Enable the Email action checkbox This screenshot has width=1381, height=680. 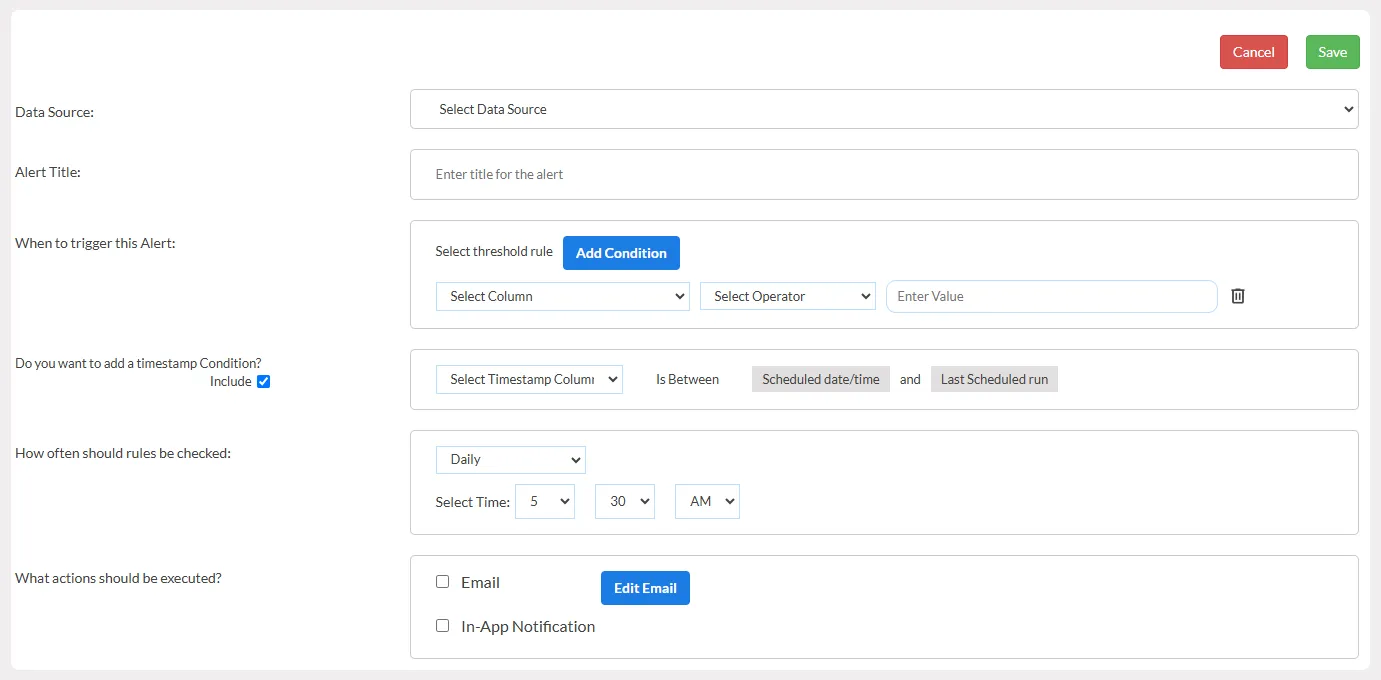(443, 582)
